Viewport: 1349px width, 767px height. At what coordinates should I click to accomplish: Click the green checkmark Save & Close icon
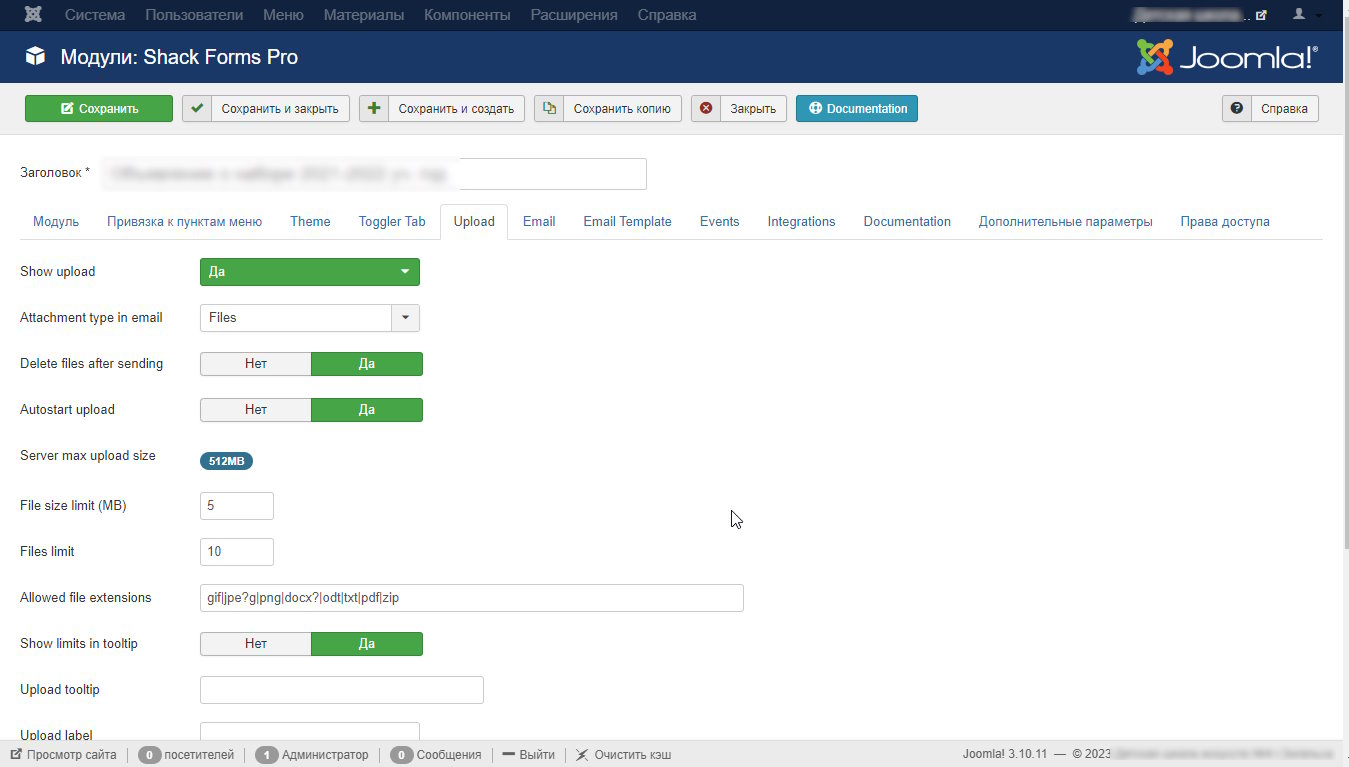(197, 109)
